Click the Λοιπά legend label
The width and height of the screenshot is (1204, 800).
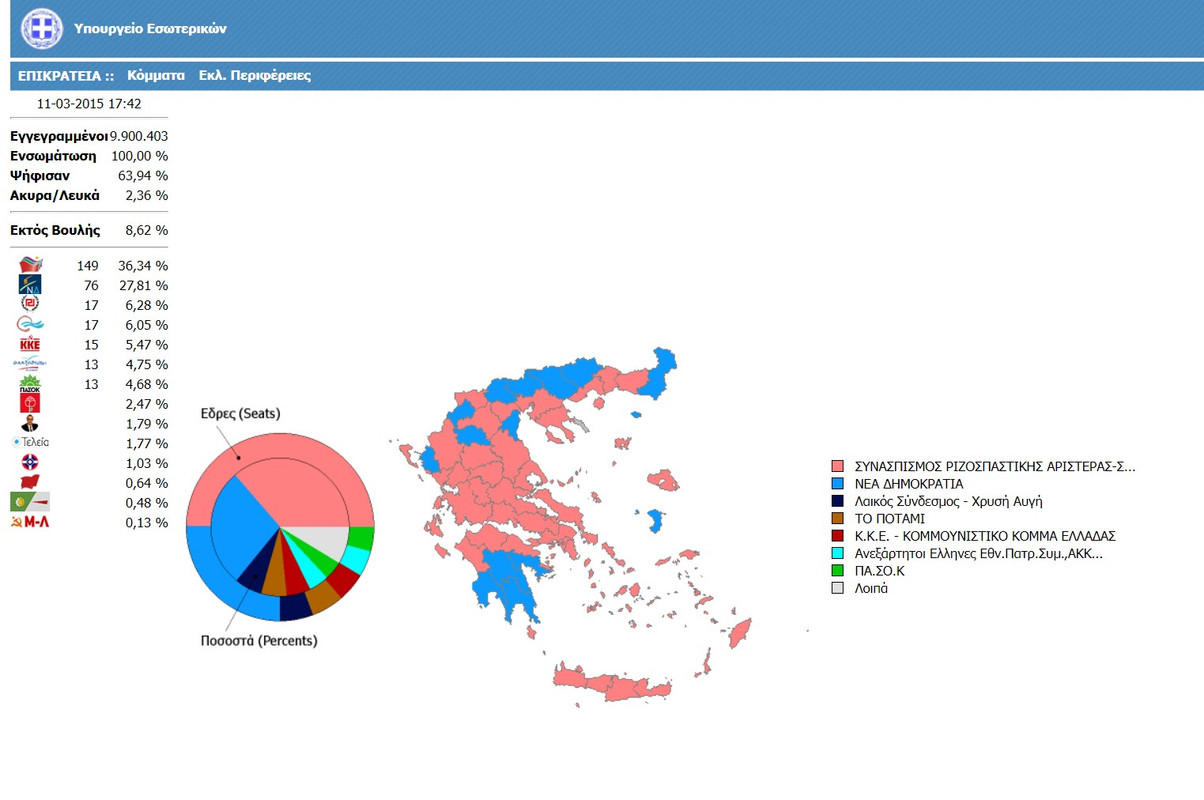[871, 589]
